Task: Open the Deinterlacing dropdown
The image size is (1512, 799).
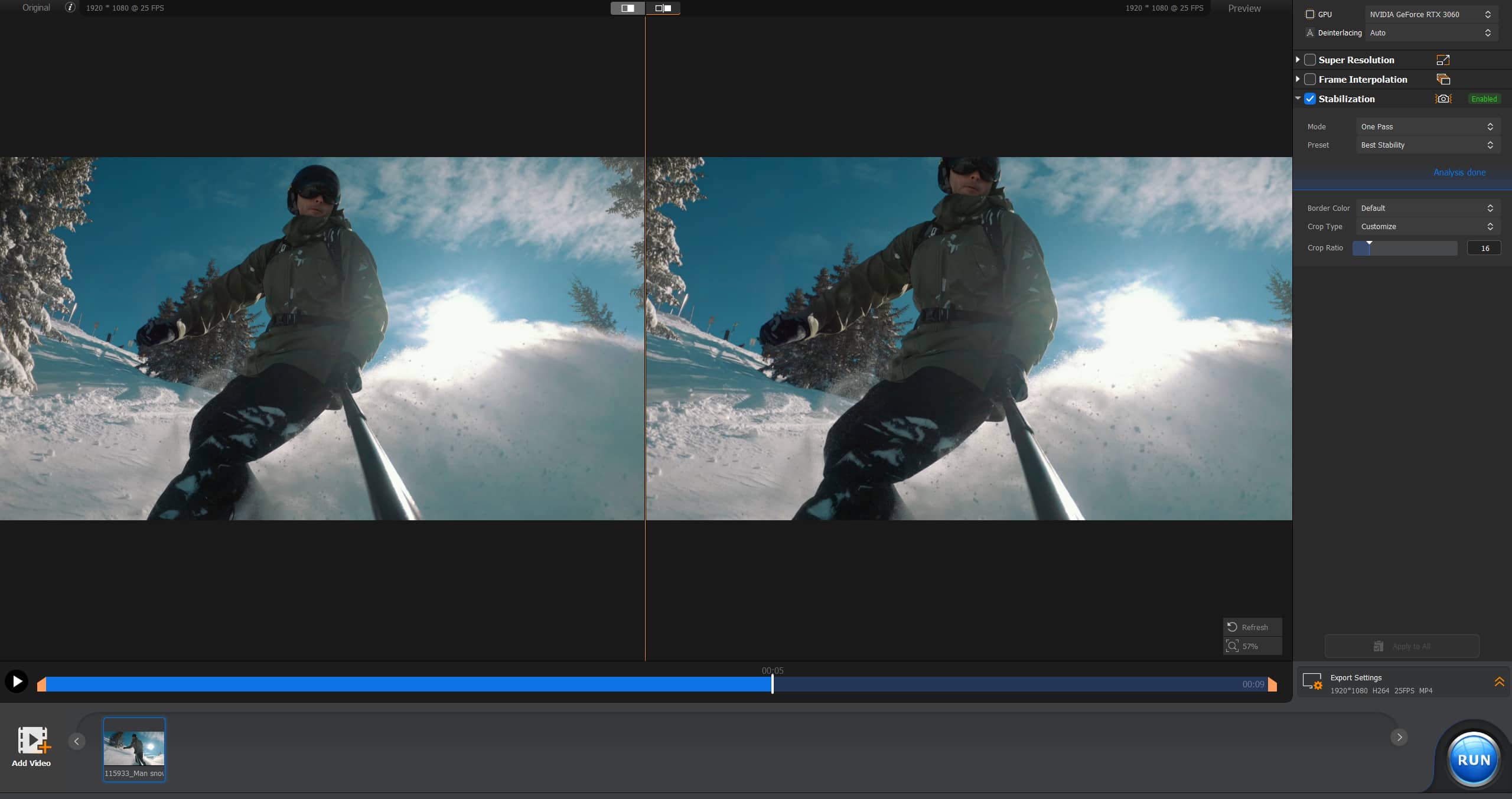Action: [x=1431, y=33]
